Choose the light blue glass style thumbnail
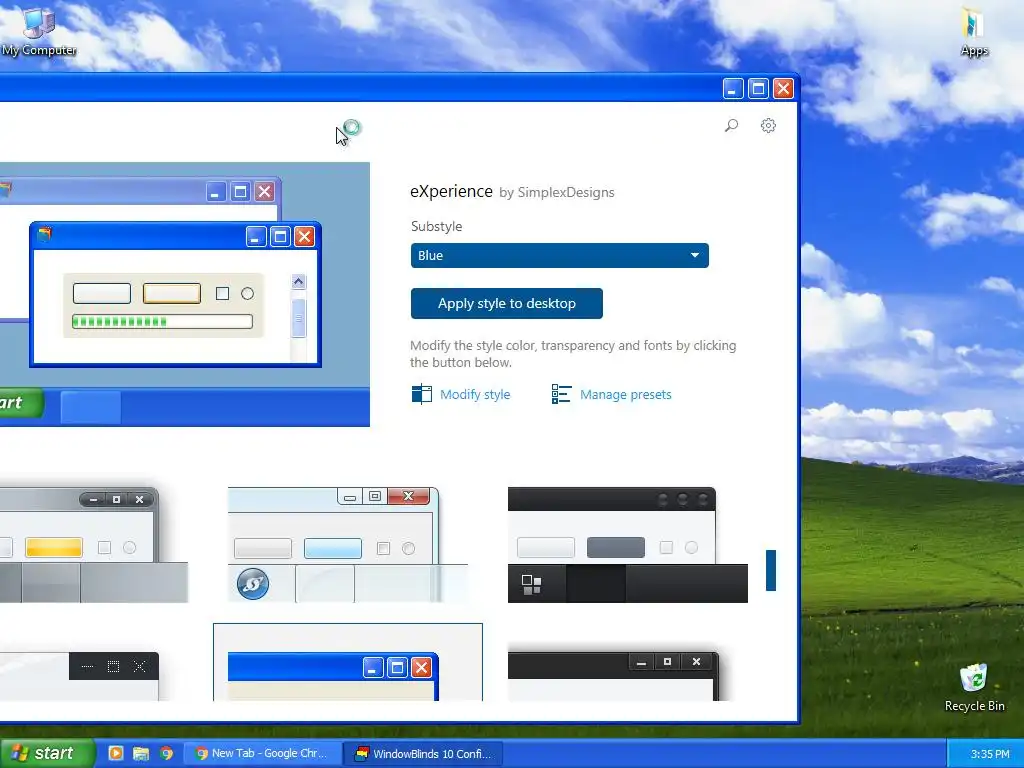 [347, 545]
